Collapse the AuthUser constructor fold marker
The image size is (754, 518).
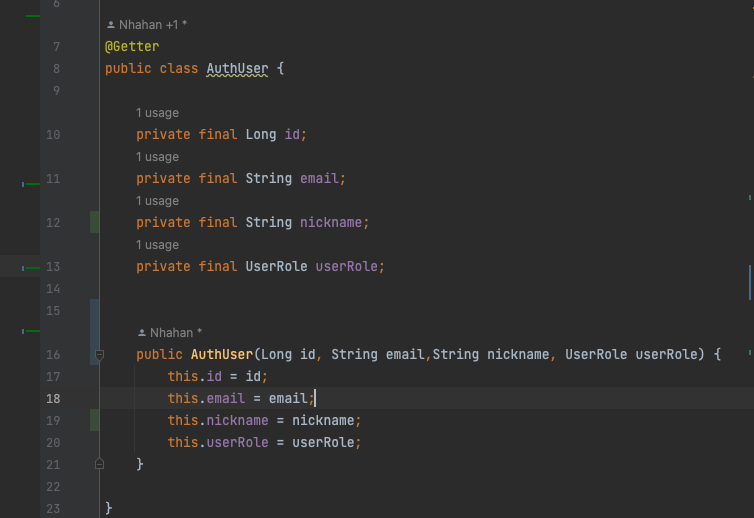100,355
